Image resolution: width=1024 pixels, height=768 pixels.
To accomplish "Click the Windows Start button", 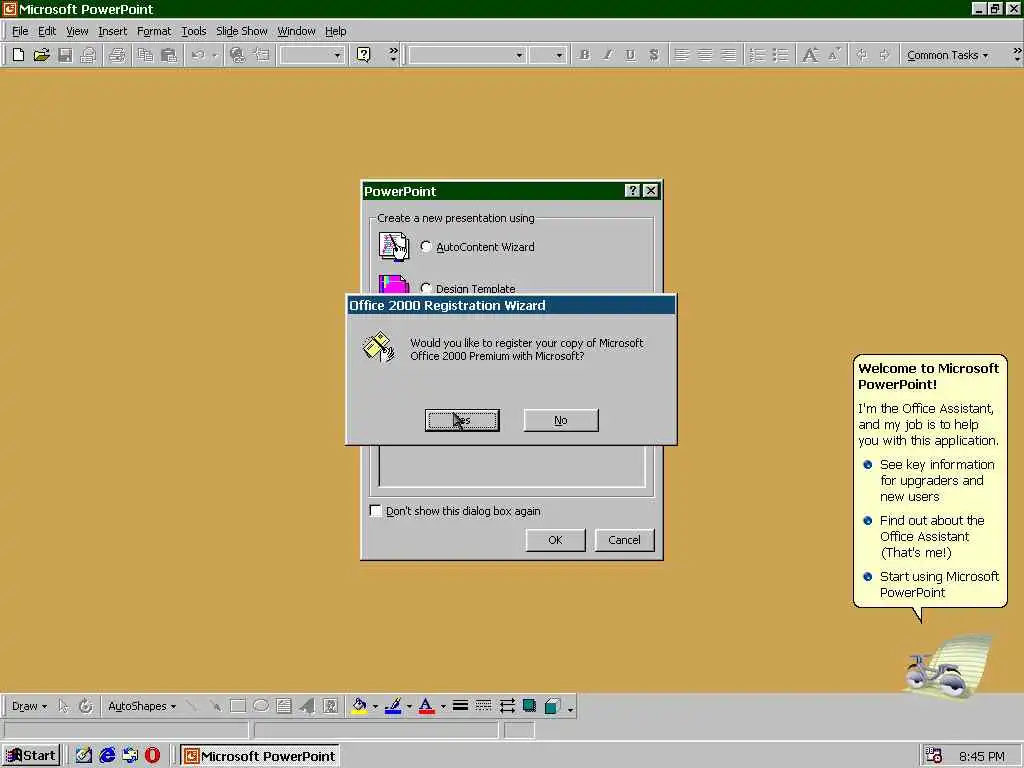I will click(31, 756).
